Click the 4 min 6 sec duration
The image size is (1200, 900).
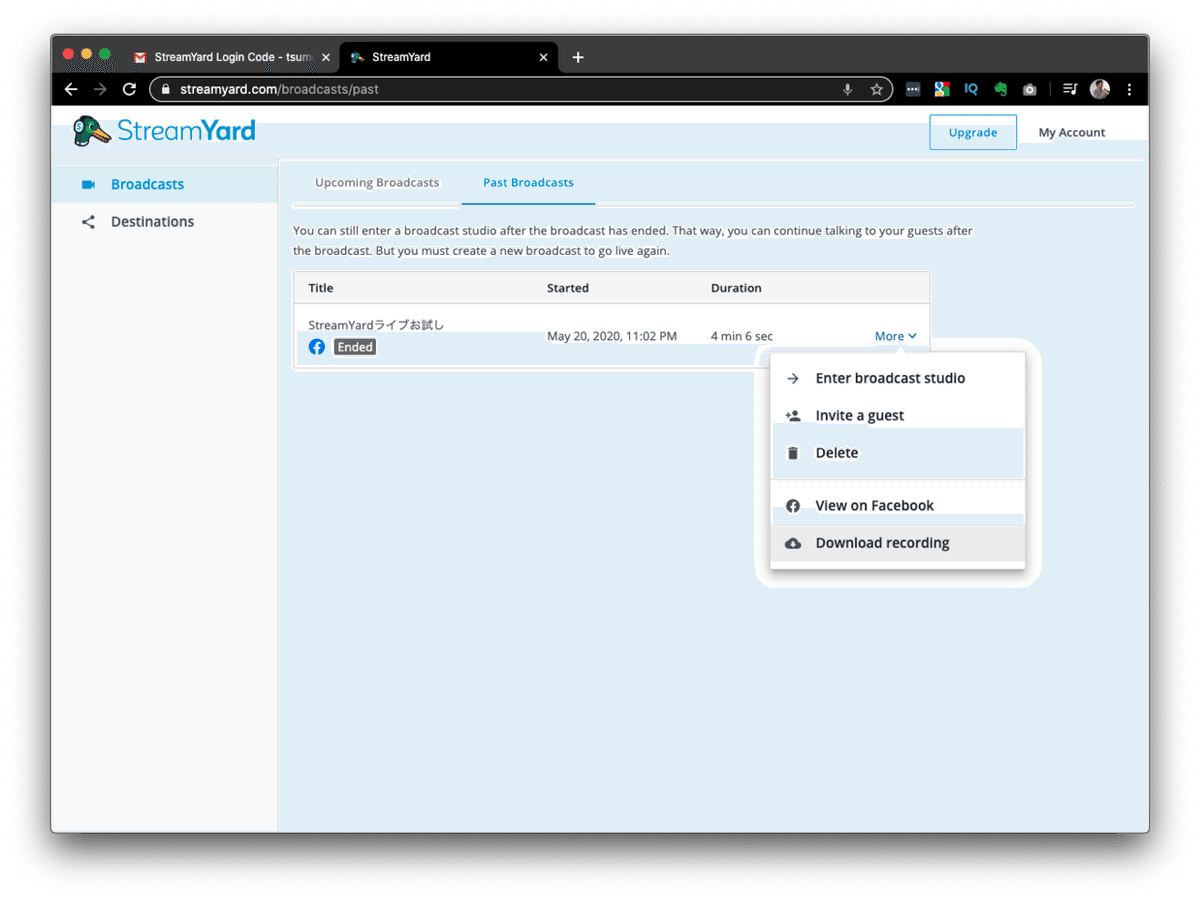coord(742,336)
